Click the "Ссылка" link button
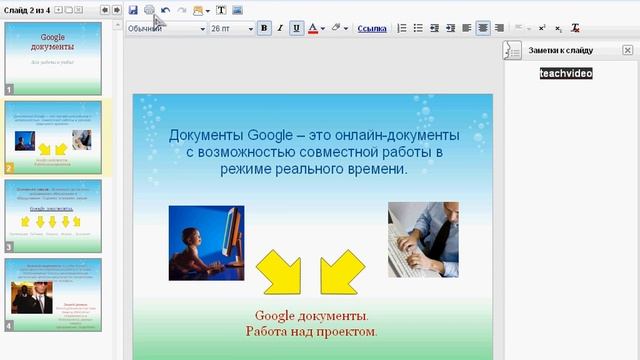 point(372,29)
